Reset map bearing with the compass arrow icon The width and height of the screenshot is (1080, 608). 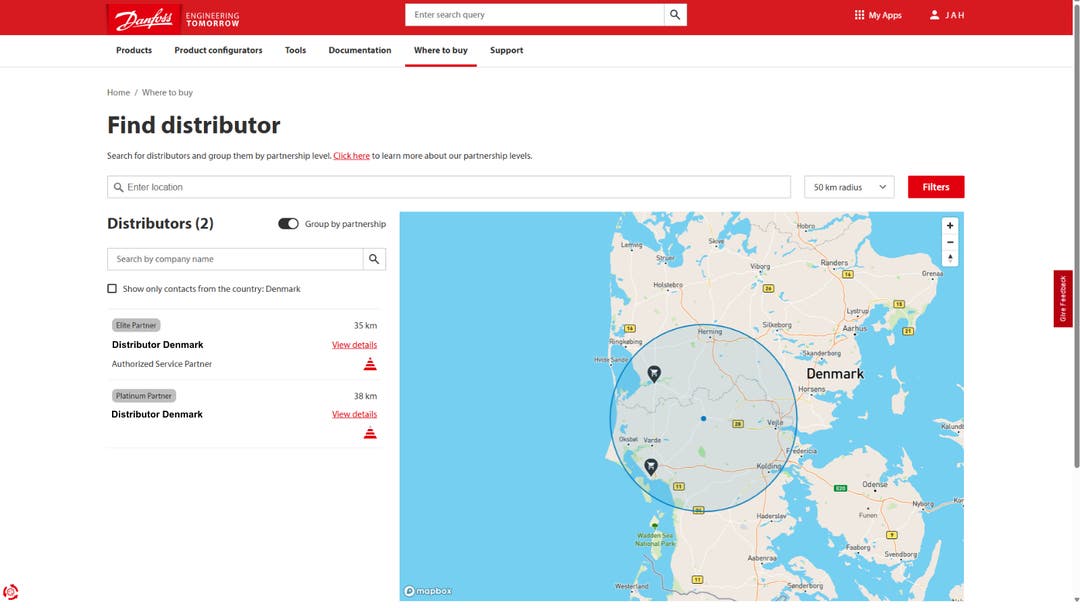point(950,258)
